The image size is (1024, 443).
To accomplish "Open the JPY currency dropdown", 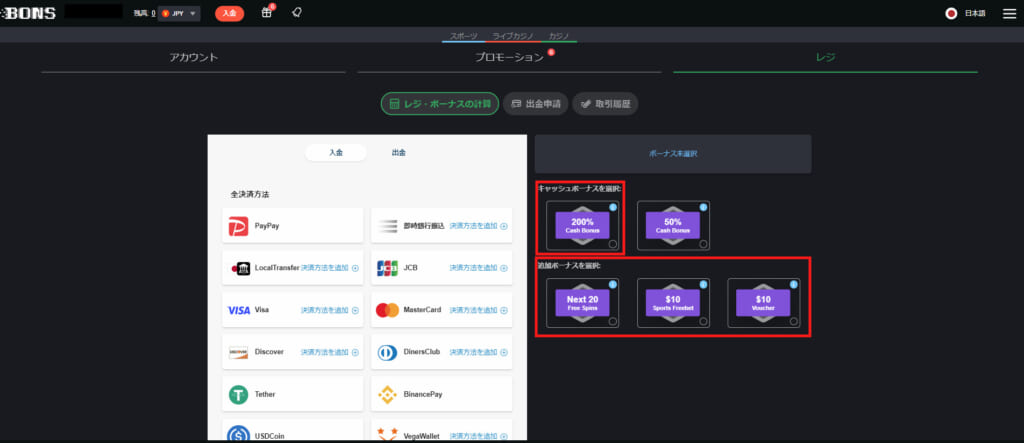I will pyautogui.click(x=180, y=14).
